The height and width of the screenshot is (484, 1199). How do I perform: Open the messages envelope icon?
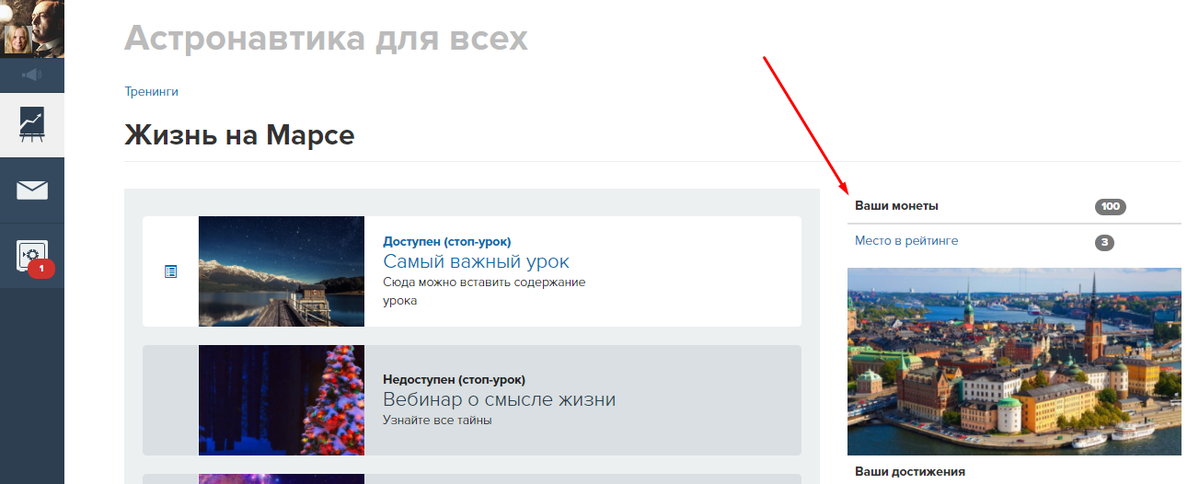pyautogui.click(x=32, y=190)
